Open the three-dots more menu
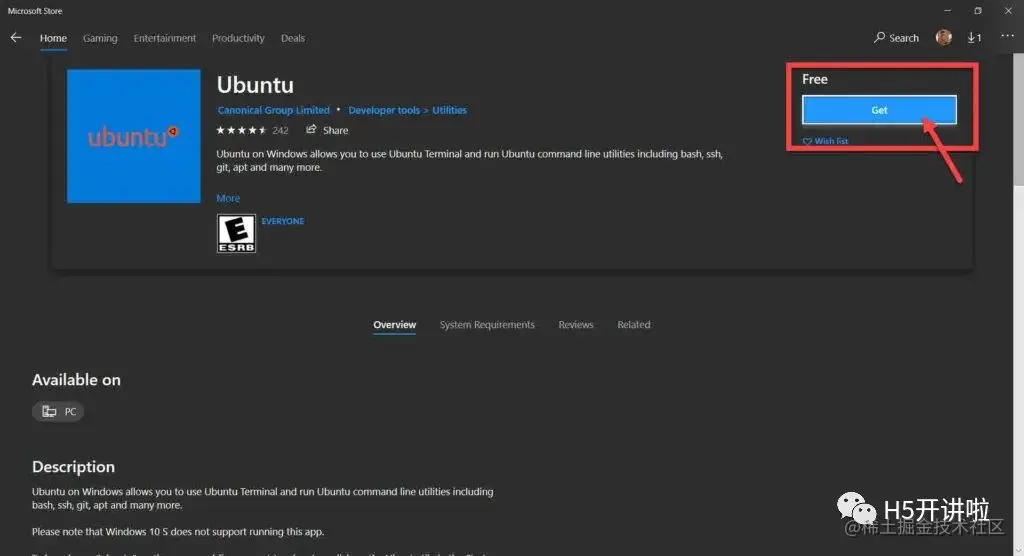The width and height of the screenshot is (1024, 556). [x=1008, y=37]
